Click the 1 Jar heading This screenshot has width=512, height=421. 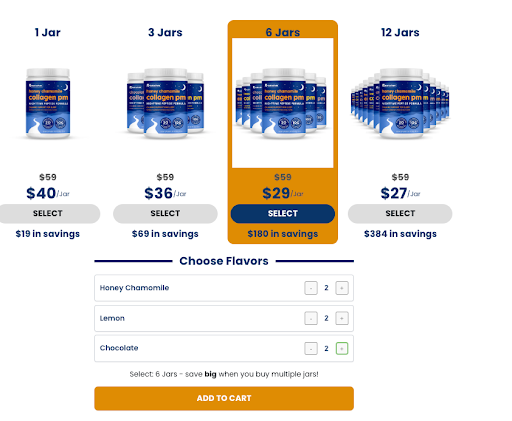(48, 32)
